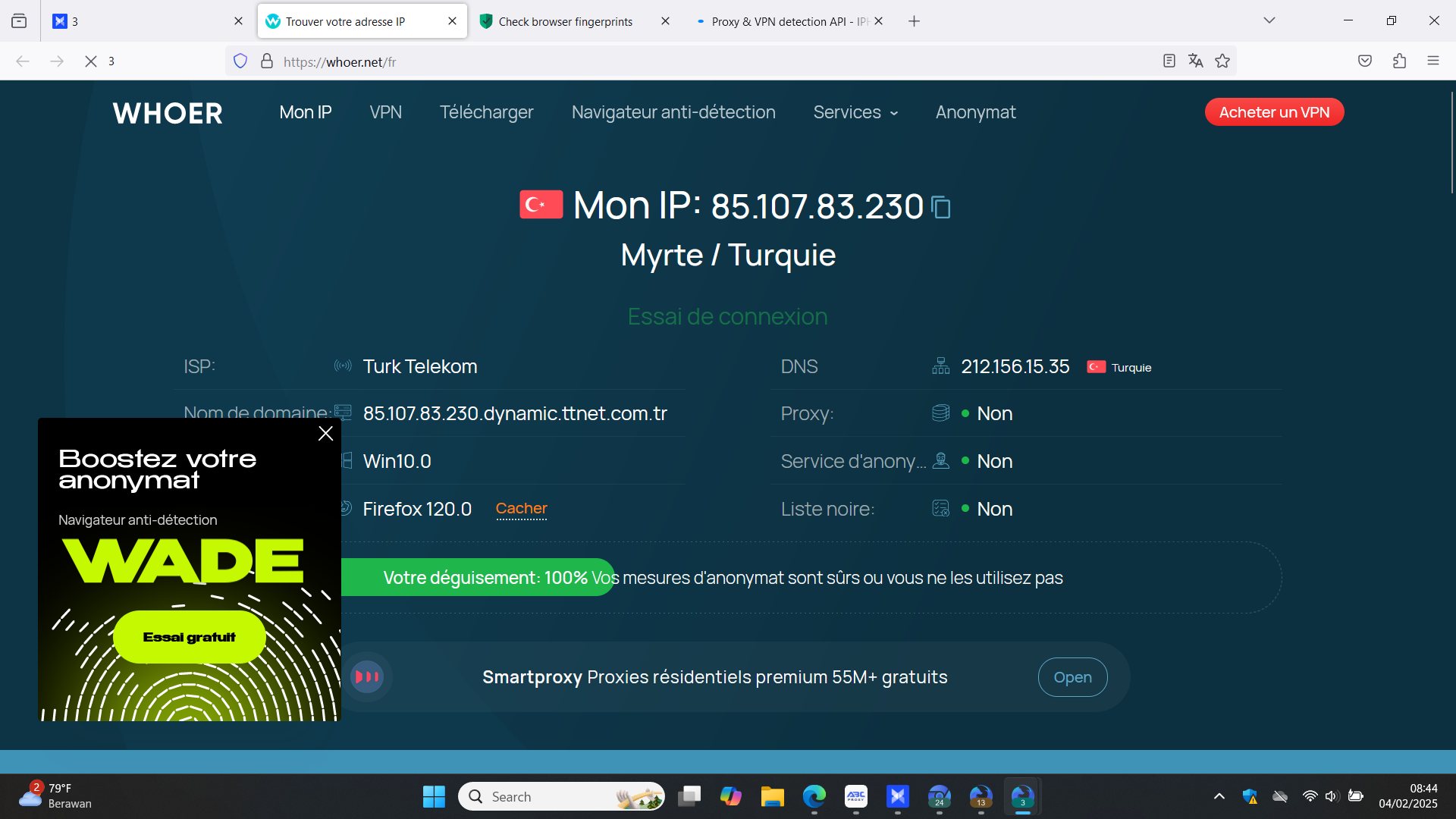
Task: Copy the IP address with the copy icon
Action: [x=941, y=207]
